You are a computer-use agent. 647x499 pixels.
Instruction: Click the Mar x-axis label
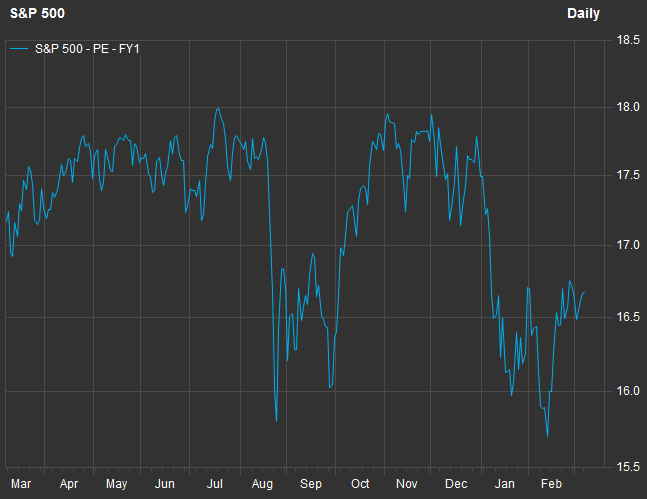coord(21,483)
